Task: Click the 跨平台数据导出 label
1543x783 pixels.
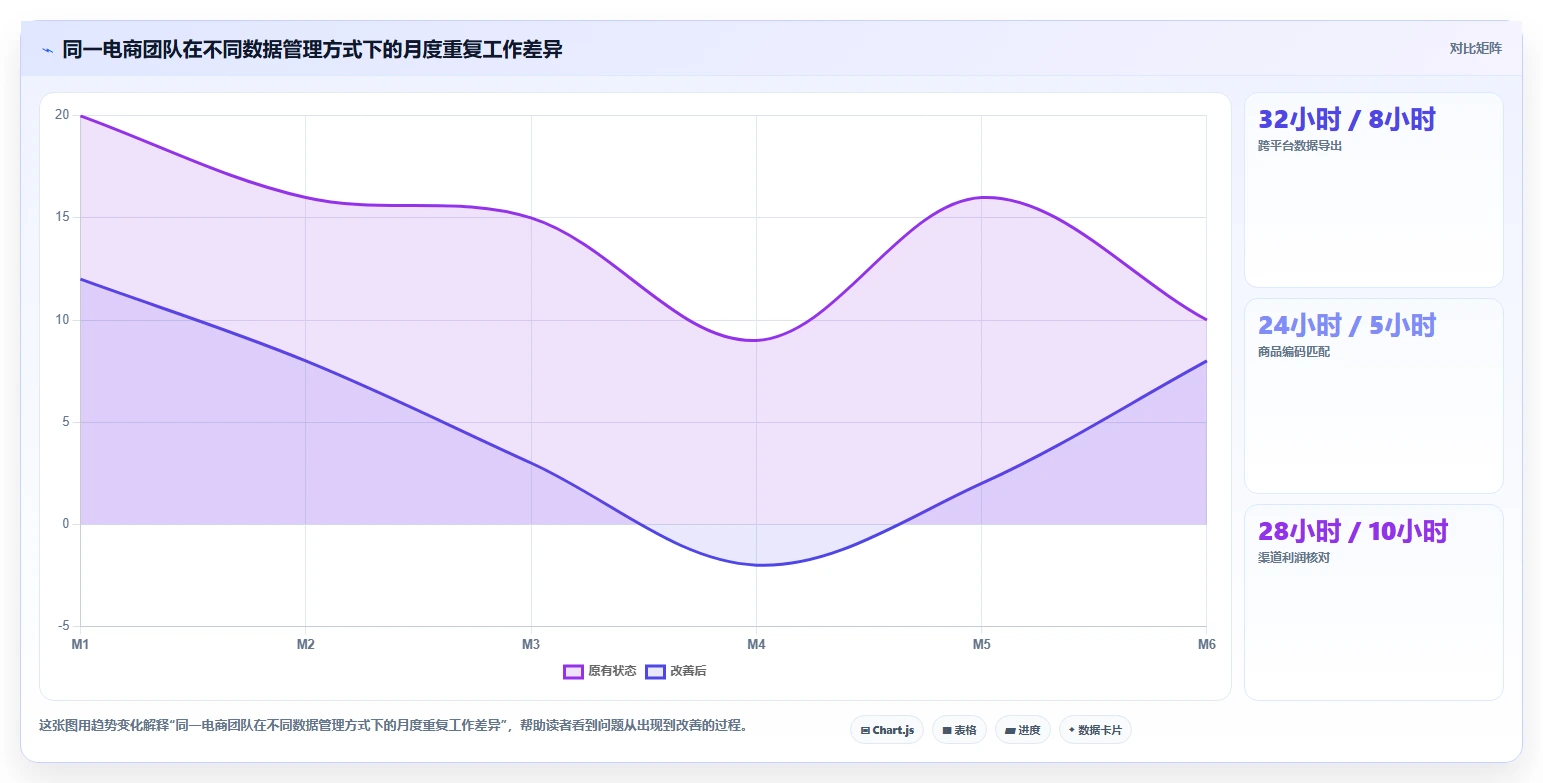Action: click(1299, 146)
